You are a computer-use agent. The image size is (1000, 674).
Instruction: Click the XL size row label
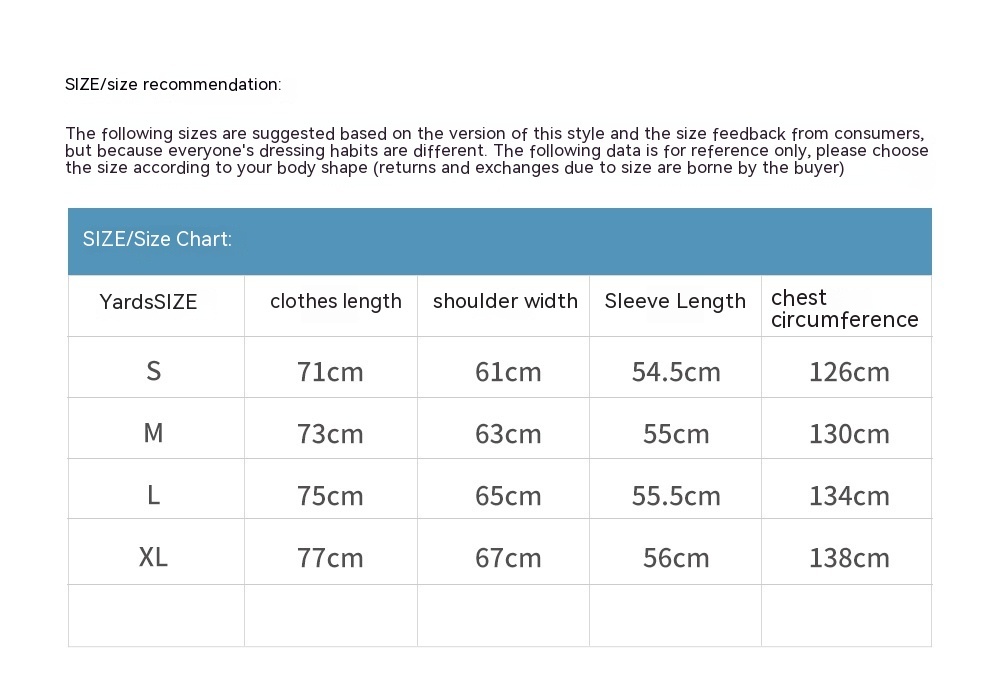153,557
